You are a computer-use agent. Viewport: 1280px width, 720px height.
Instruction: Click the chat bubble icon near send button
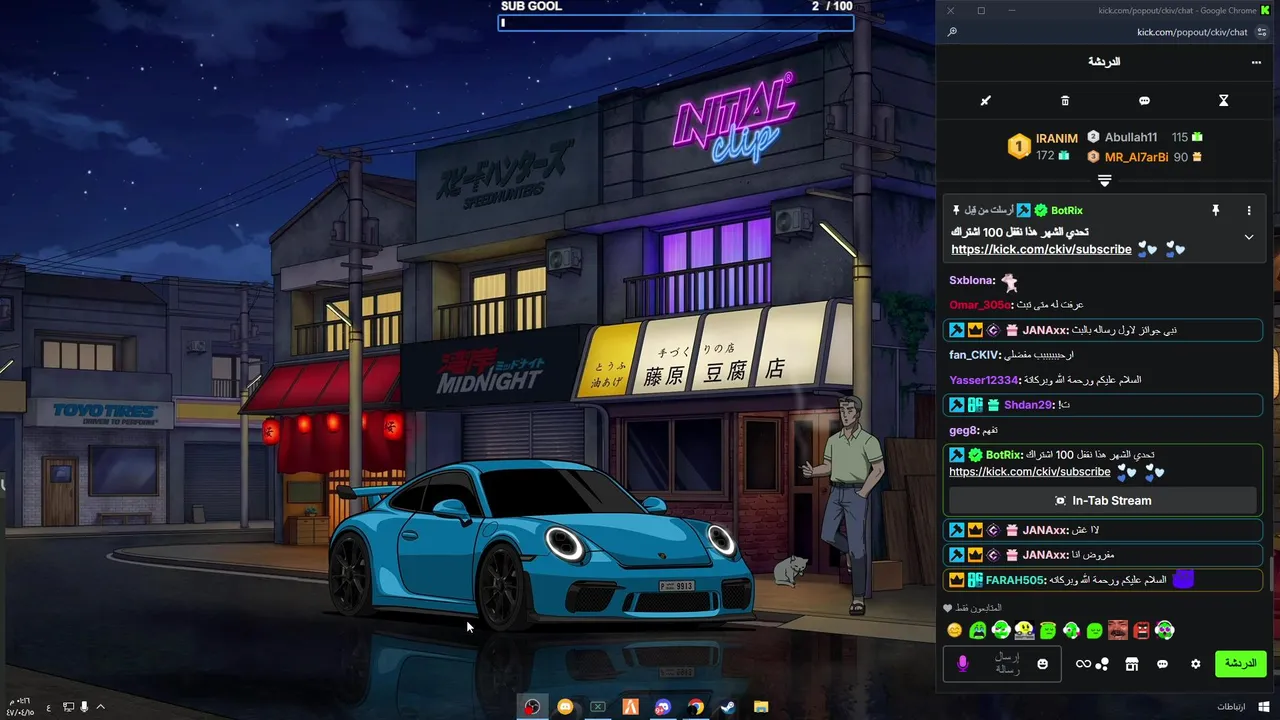(1162, 664)
